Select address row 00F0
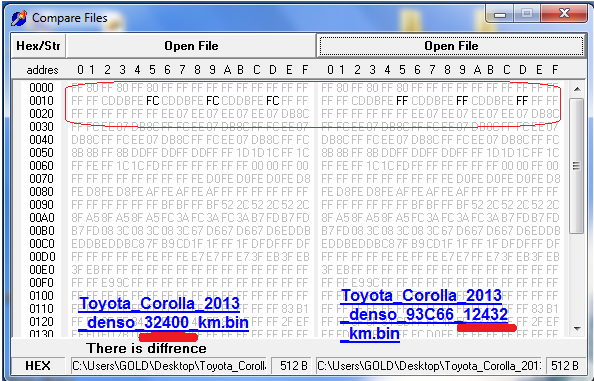The width and height of the screenshot is (594, 381). (42, 283)
